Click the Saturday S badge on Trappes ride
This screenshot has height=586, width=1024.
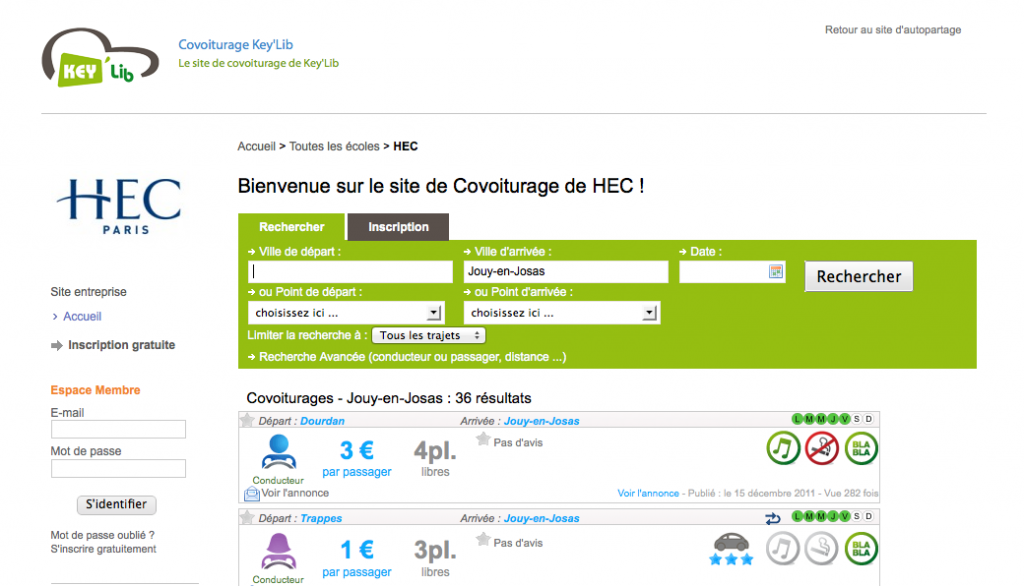(x=857, y=516)
